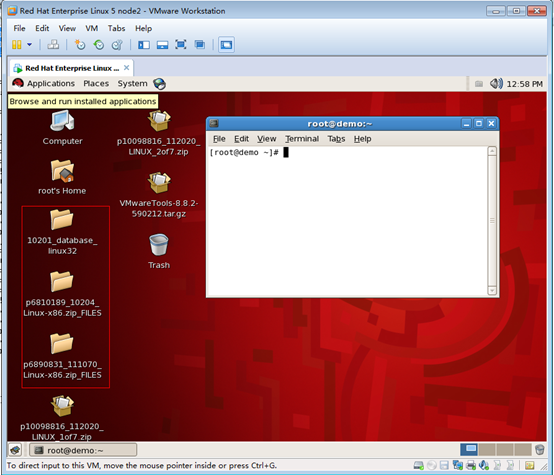
Task: Close the Red Hat Enterprise Linux tab
Action: point(126,68)
